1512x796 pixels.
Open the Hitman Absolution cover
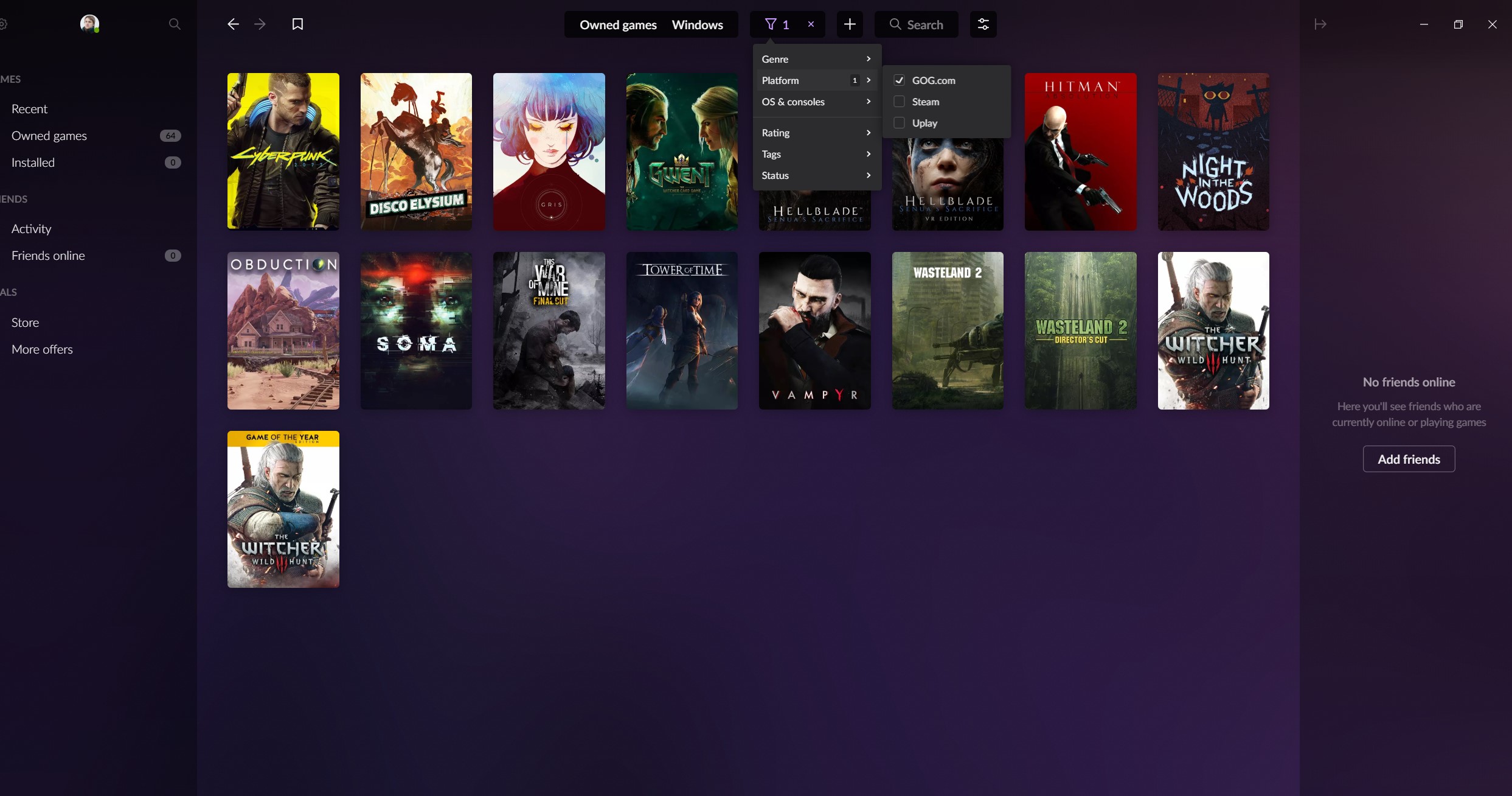point(1080,152)
